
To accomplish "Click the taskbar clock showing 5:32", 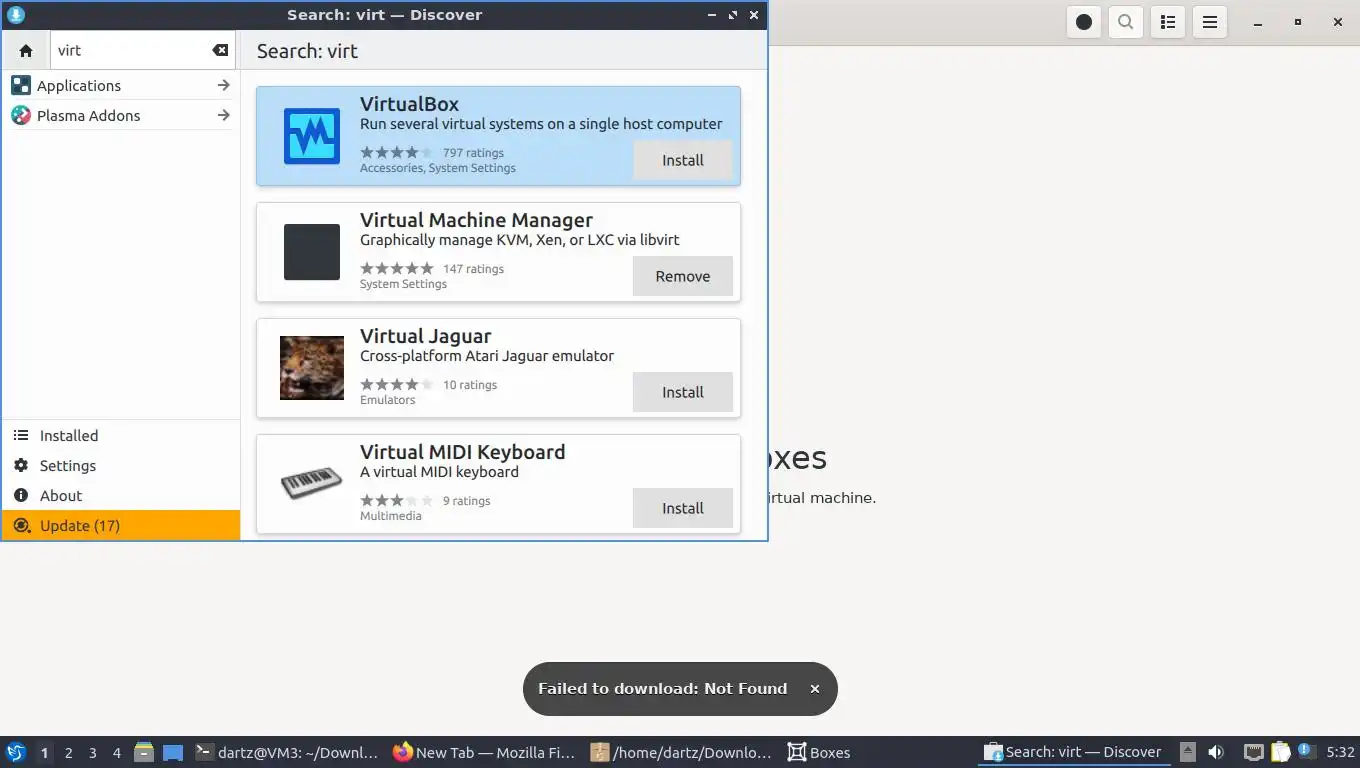I will pos(1340,752).
